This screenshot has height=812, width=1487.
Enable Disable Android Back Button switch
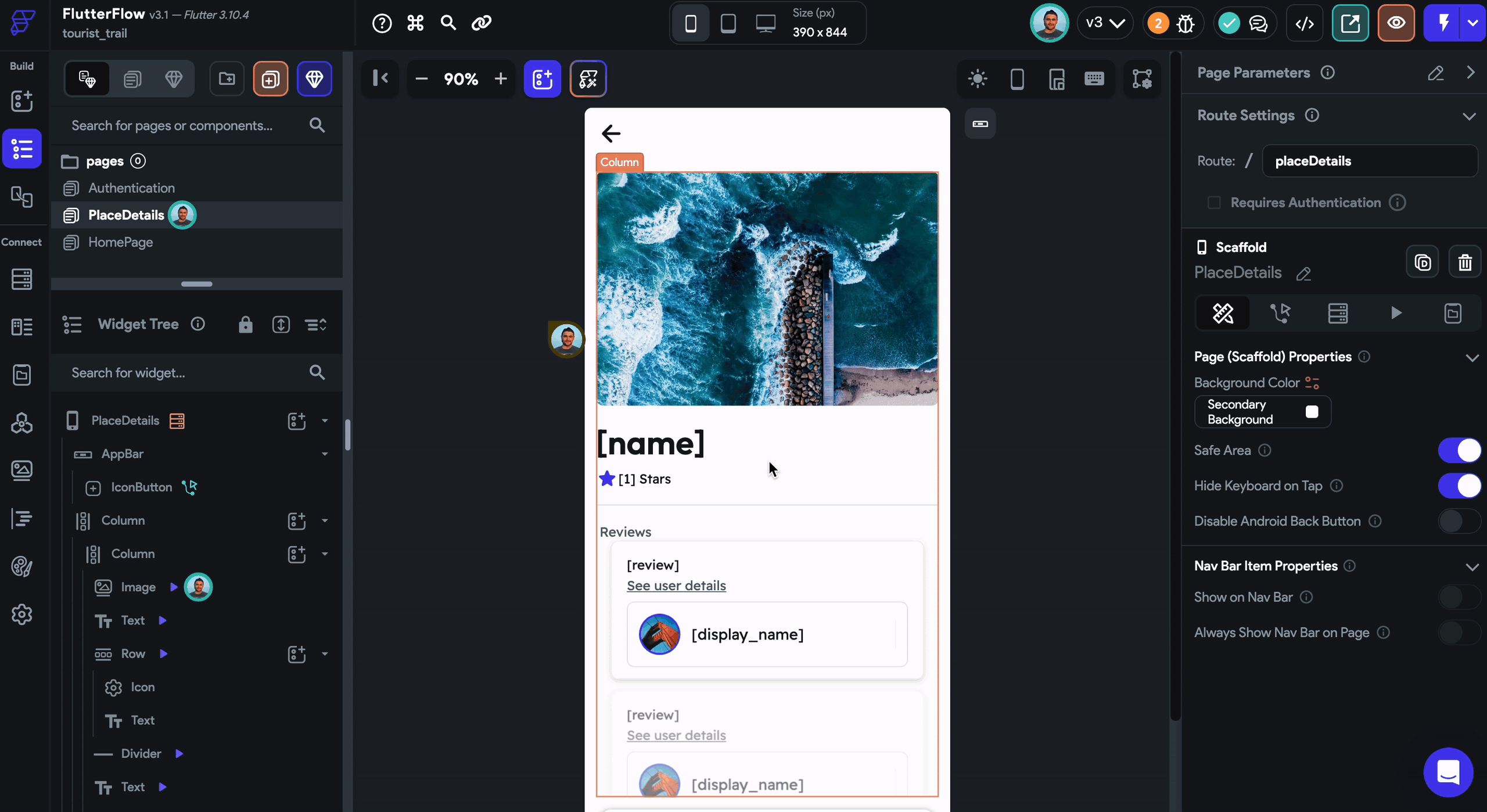[x=1459, y=521]
